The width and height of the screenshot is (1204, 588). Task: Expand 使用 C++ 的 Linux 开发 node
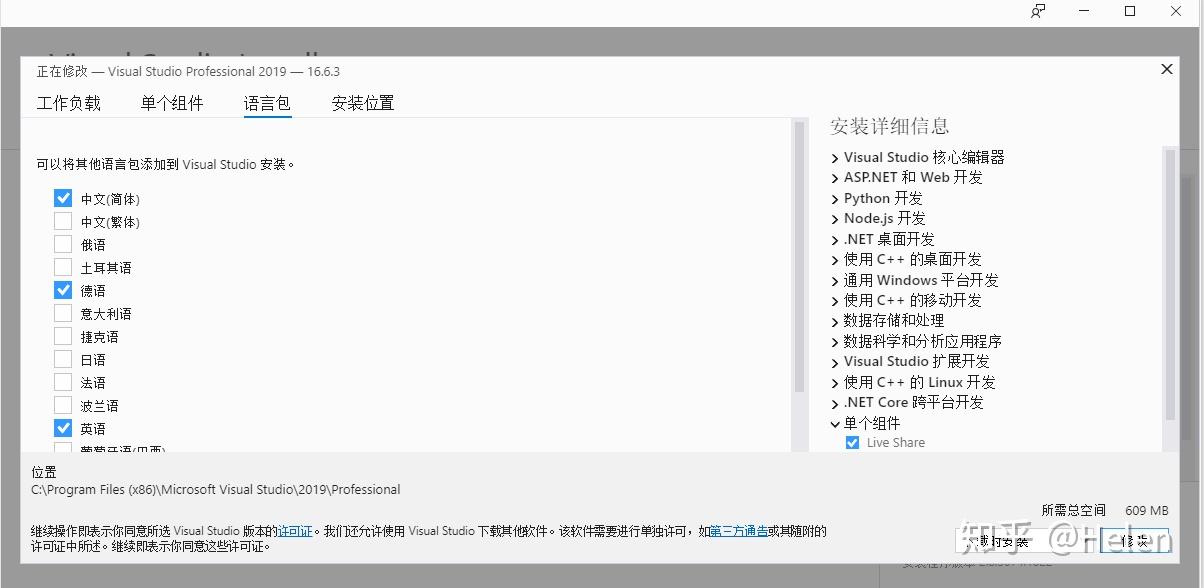[x=835, y=383]
